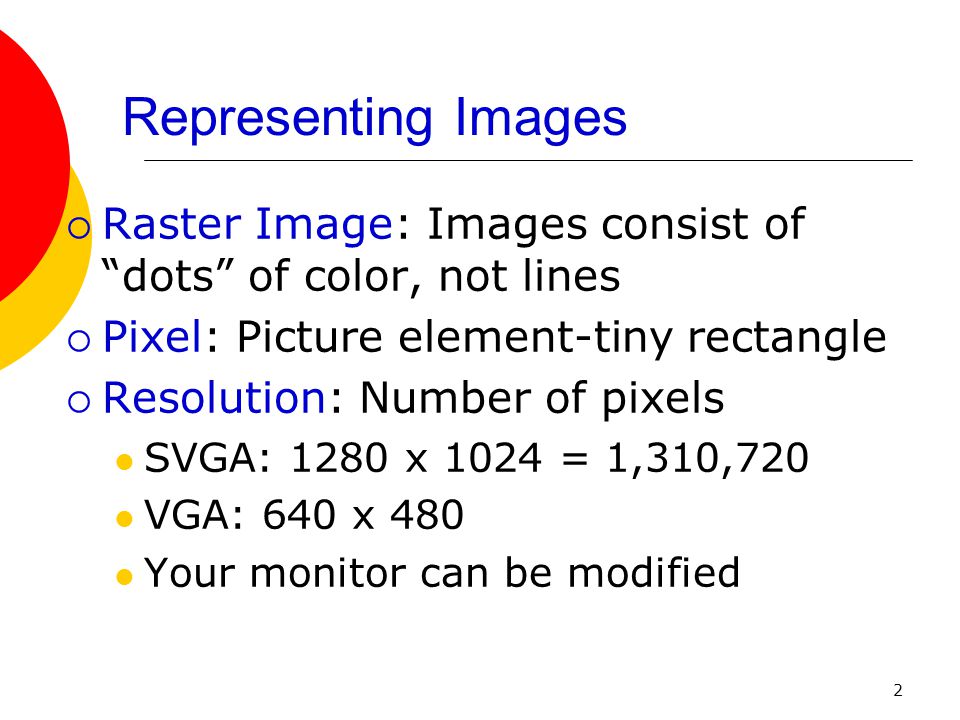960x720 pixels.
Task: Click the line 'VGA: 640 x 480'
Action: coord(304,514)
